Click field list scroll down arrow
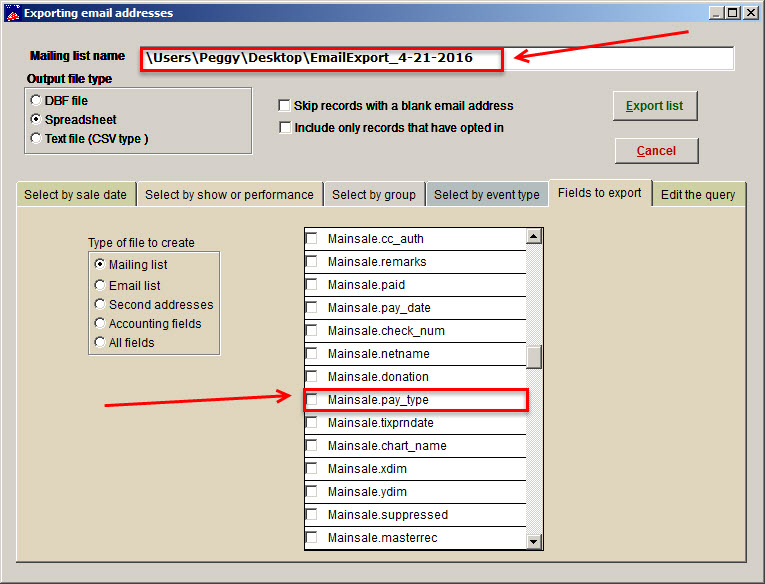Screen dimensions: 765x584 pyautogui.click(x=534, y=541)
